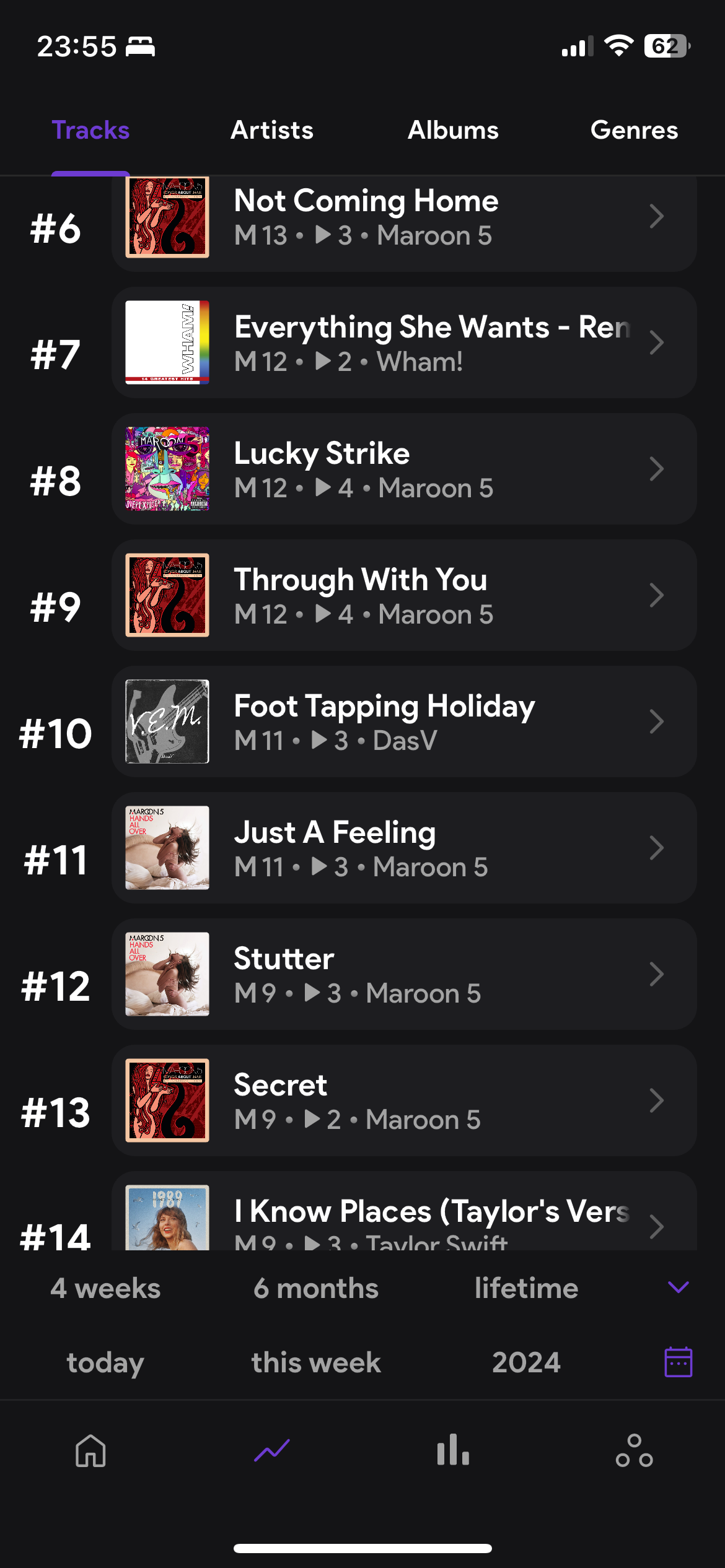The height and width of the screenshot is (1568, 725).
Task: Switch to the Genres tab
Action: point(634,130)
